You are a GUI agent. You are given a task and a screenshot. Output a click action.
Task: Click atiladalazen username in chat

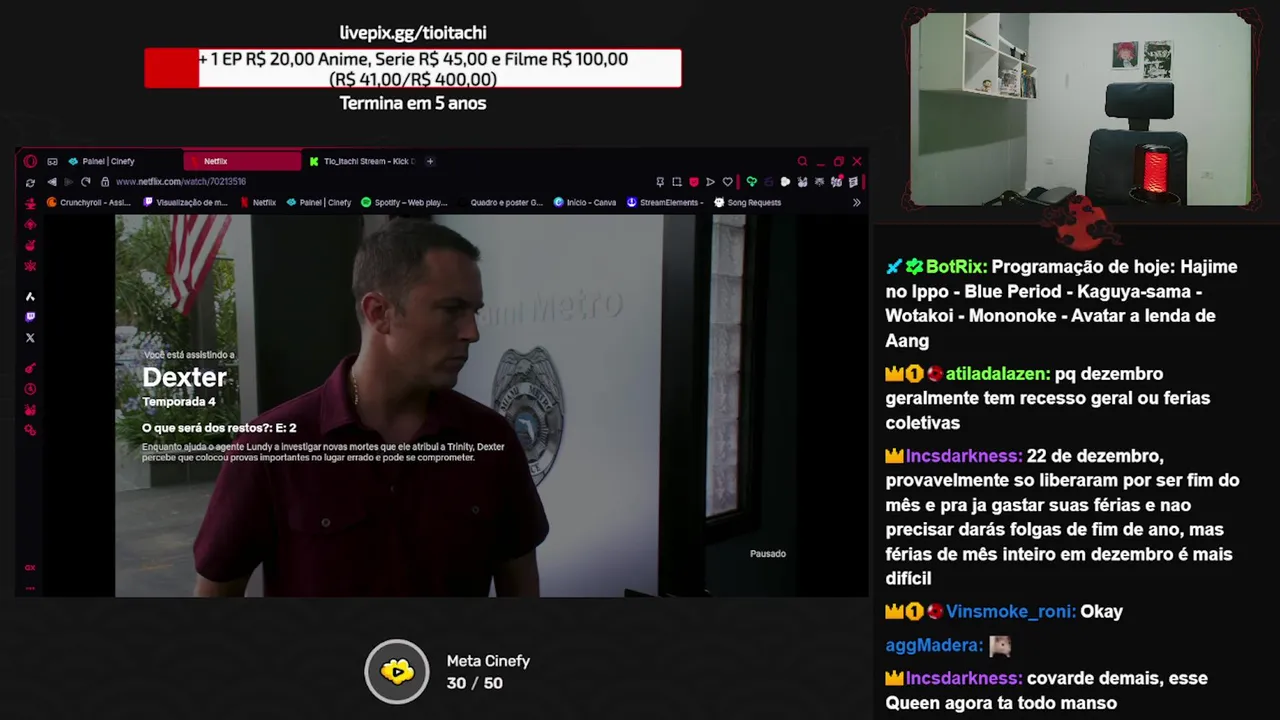pyautogui.click(x=997, y=374)
